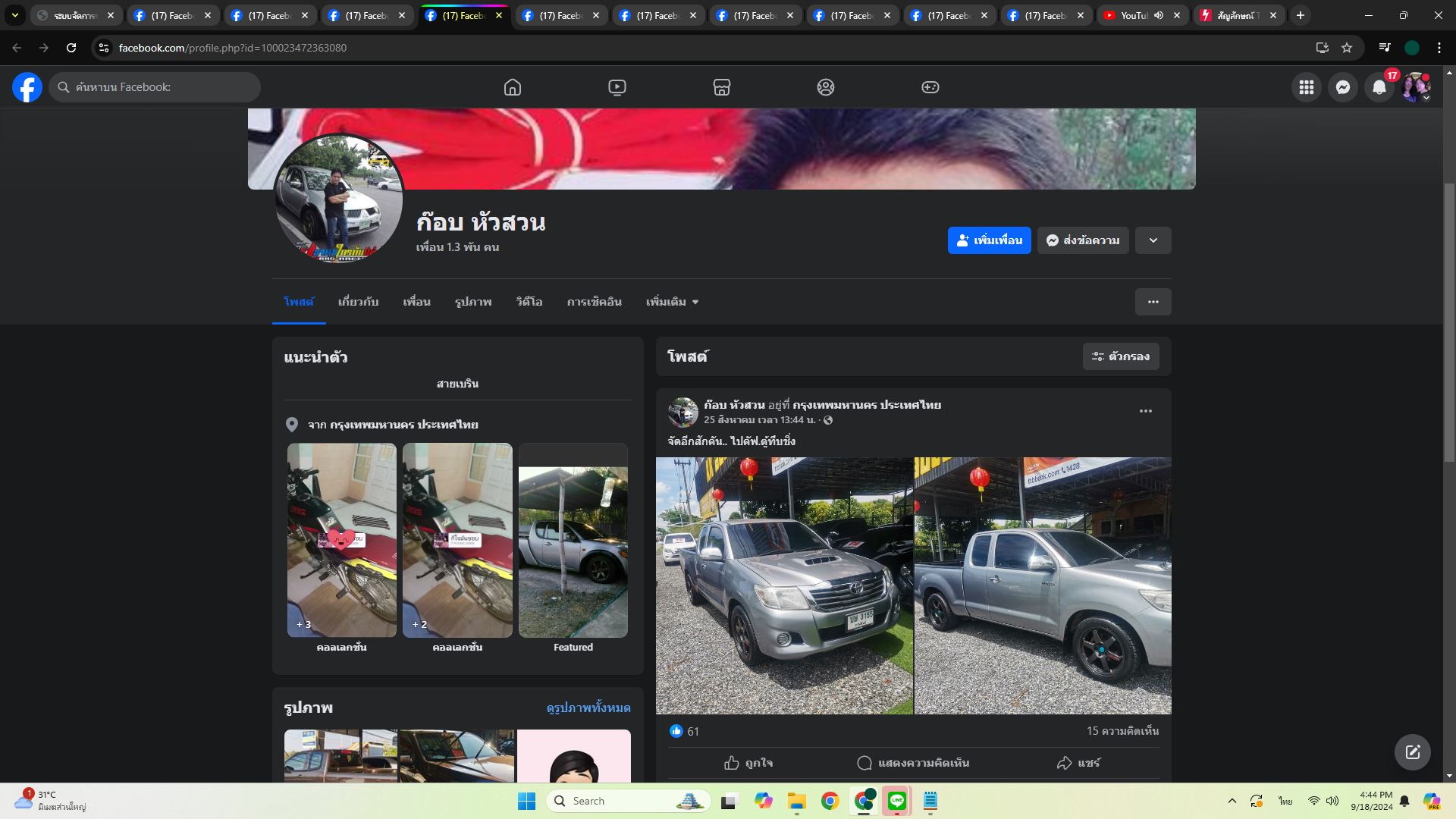Viewport: 1456px width, 819px height.
Task: Open Messenger icon in header
Action: click(x=1342, y=87)
